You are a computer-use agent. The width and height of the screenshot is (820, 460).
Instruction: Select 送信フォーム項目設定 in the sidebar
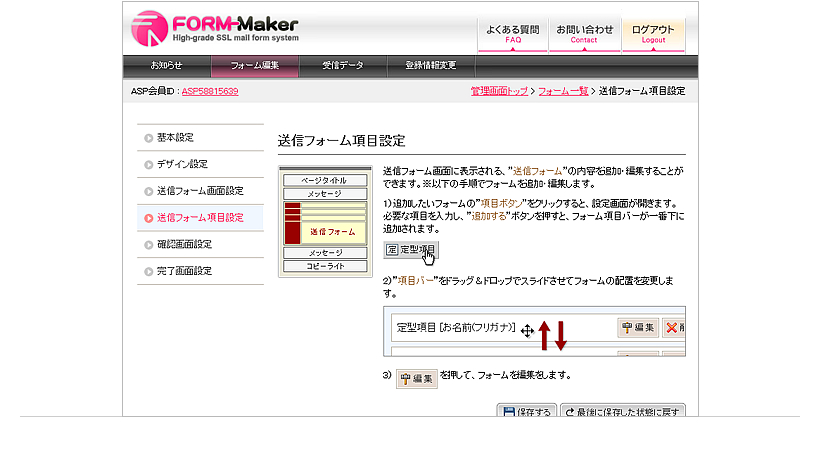coord(200,217)
